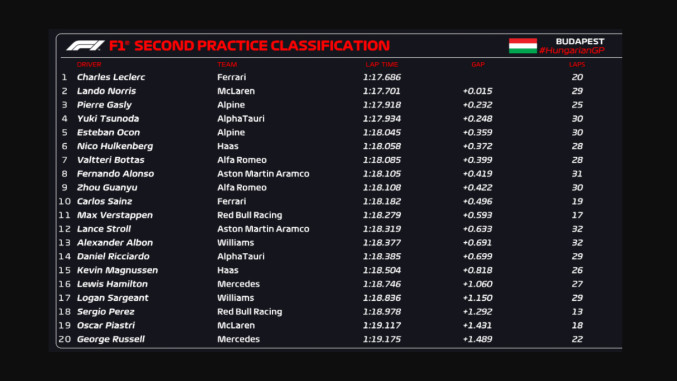677x381 pixels.
Task: Select the Charles Leclerc driver name
Action: coord(111,77)
